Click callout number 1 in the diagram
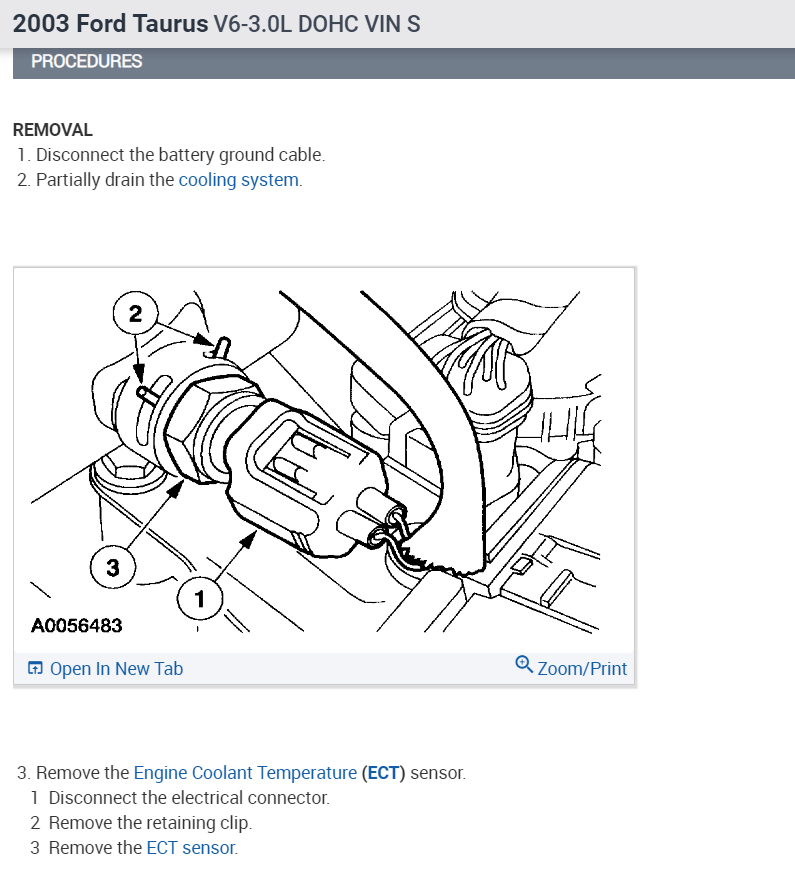The image size is (795, 879). pos(200,599)
